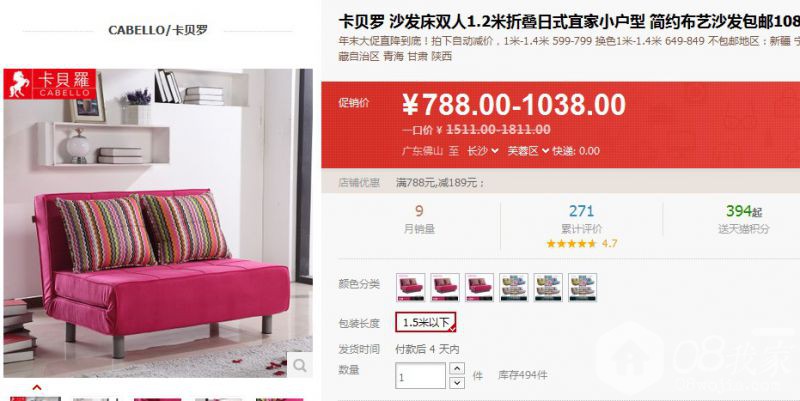
Task: Click the magnifier zoom icon on product image
Action: (x=299, y=365)
